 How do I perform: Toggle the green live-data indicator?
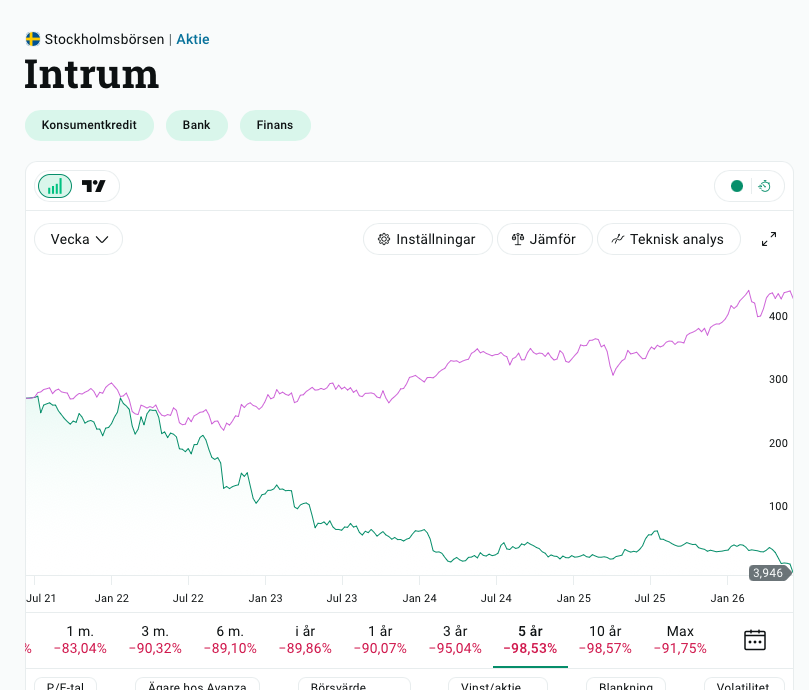737,186
